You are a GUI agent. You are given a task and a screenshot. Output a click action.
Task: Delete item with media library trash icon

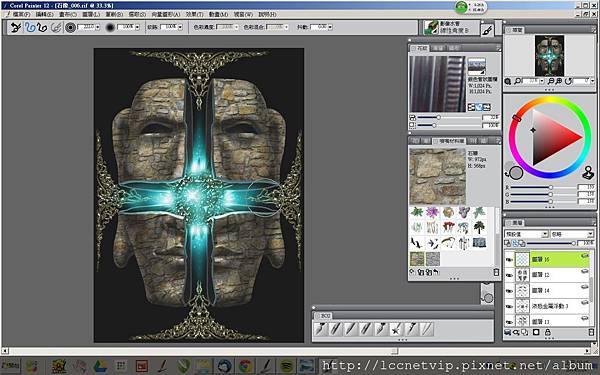[496, 272]
